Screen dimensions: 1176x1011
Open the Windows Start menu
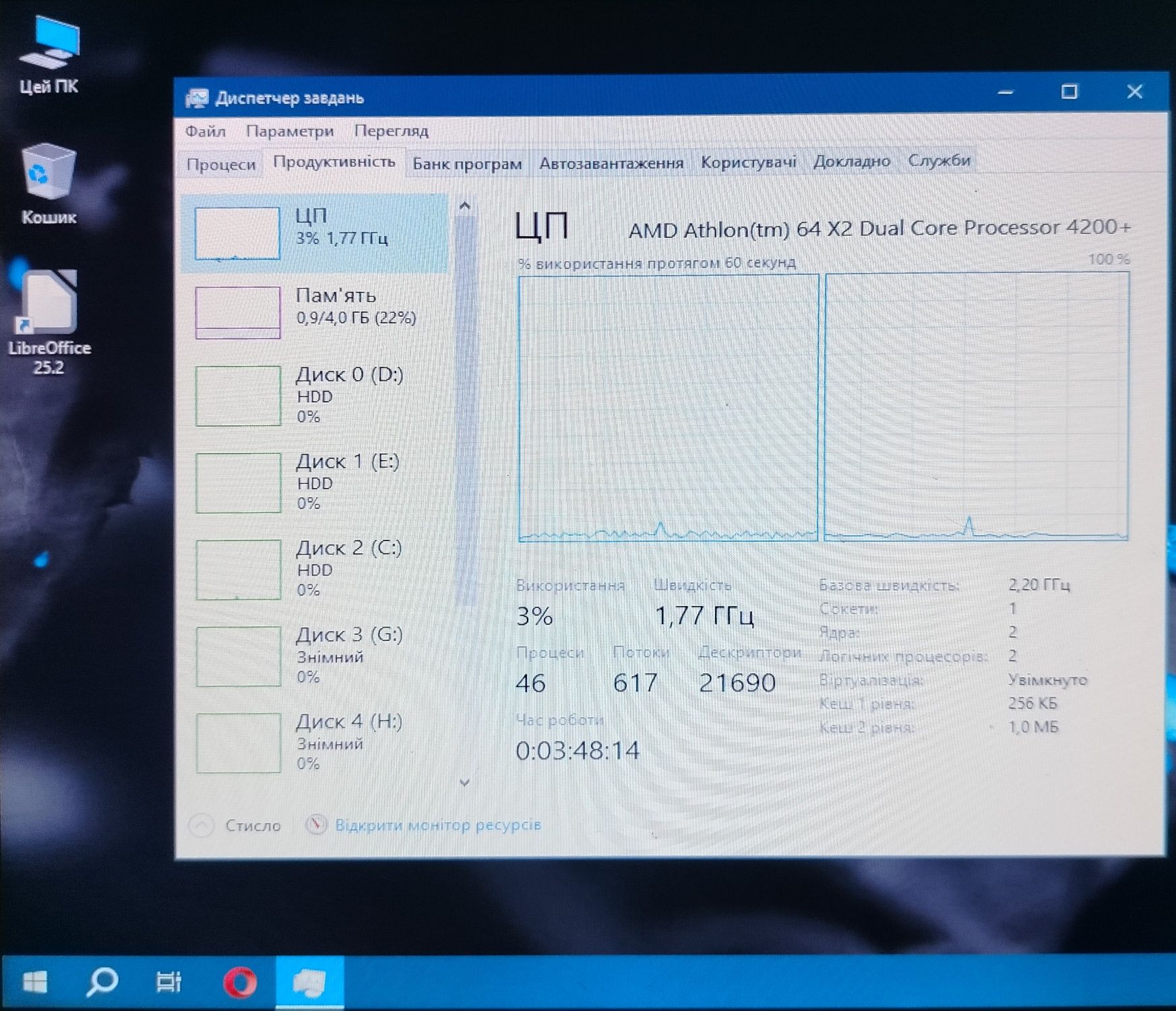[x=35, y=982]
